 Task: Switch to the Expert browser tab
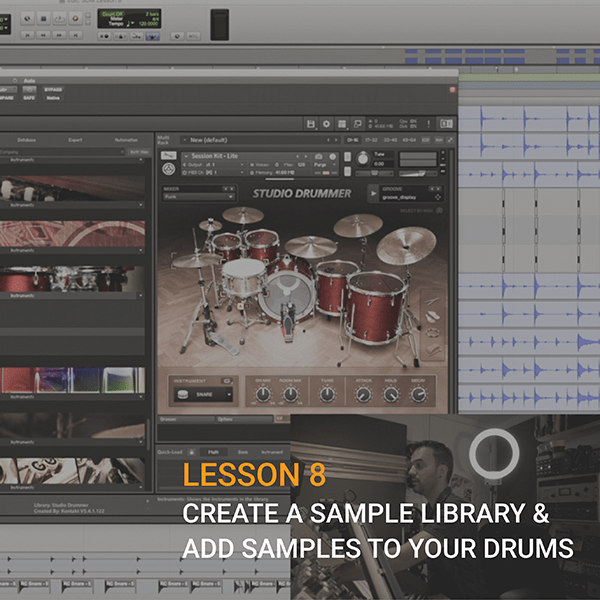[x=75, y=140]
